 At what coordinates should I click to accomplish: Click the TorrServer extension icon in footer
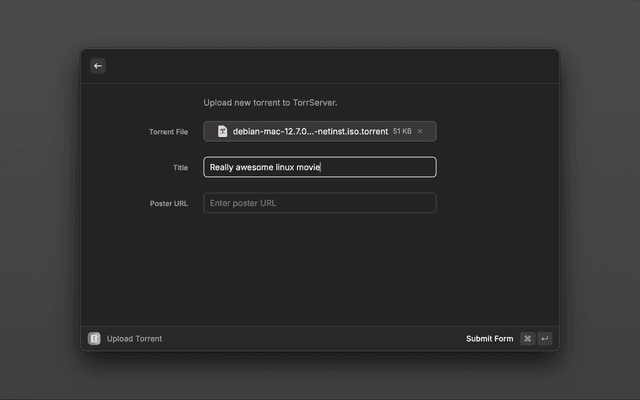click(94, 338)
